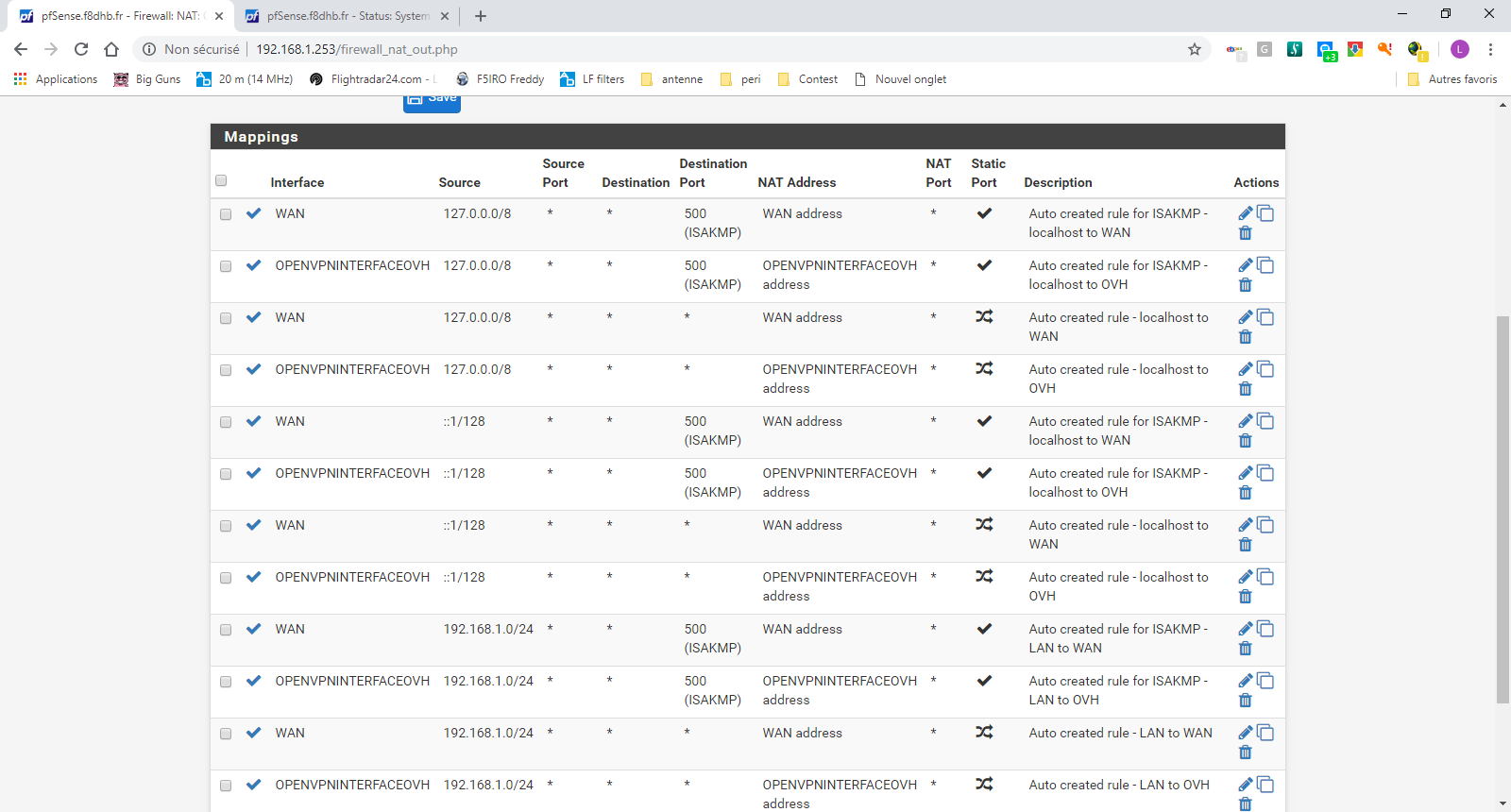Delete the WAN 127.0.0.0/8 ISAKMP mapping
The width and height of the screenshot is (1511, 812).
[x=1245, y=233]
